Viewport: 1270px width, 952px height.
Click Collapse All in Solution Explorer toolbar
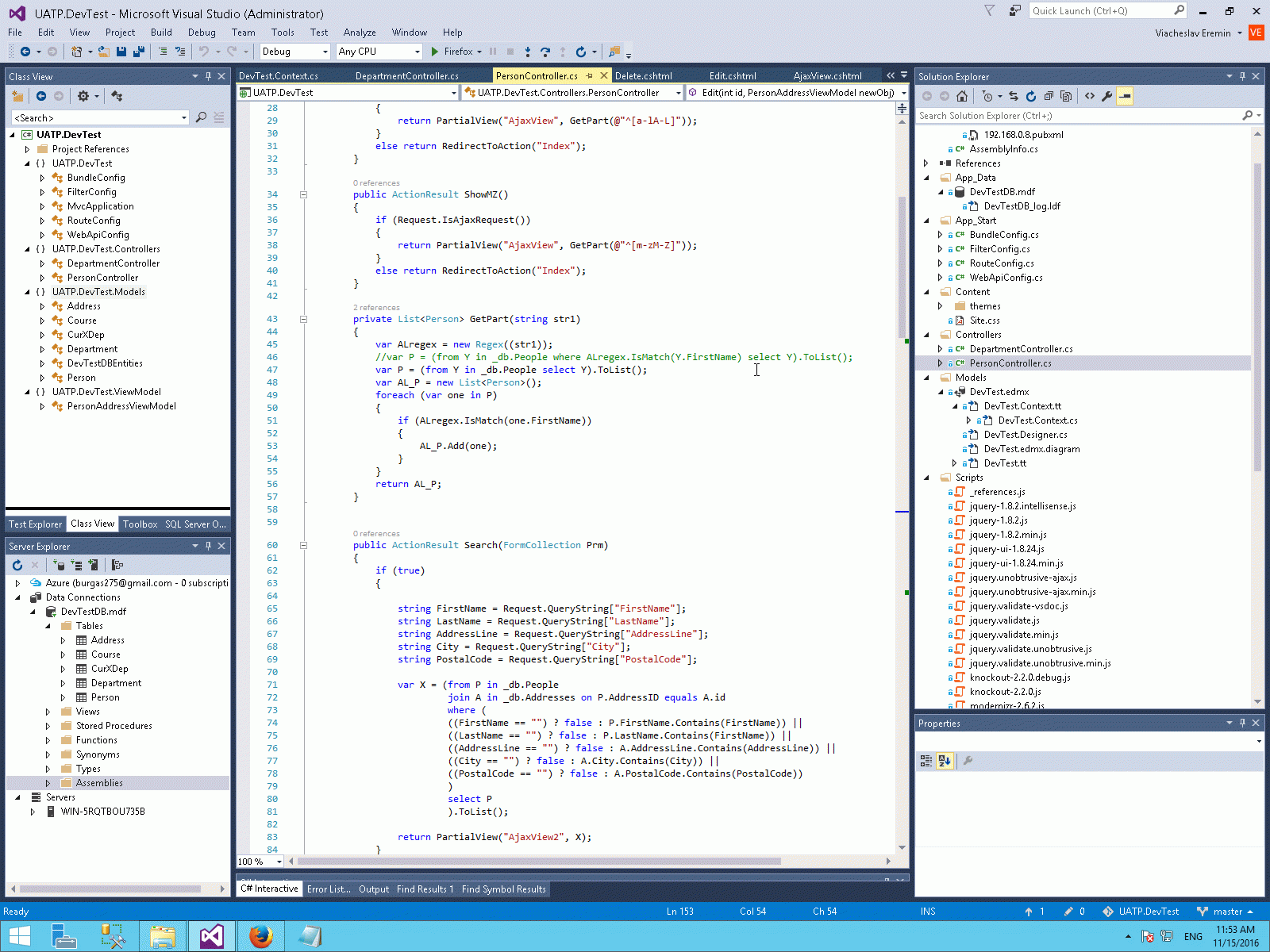[1049, 96]
